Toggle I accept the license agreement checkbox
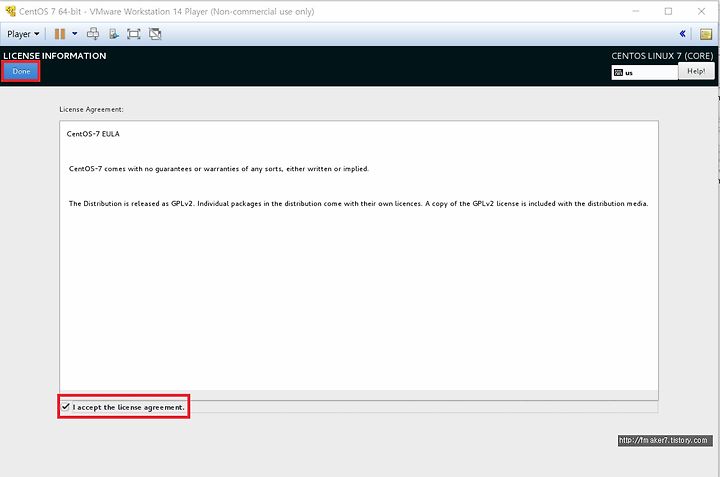 click(x=66, y=407)
